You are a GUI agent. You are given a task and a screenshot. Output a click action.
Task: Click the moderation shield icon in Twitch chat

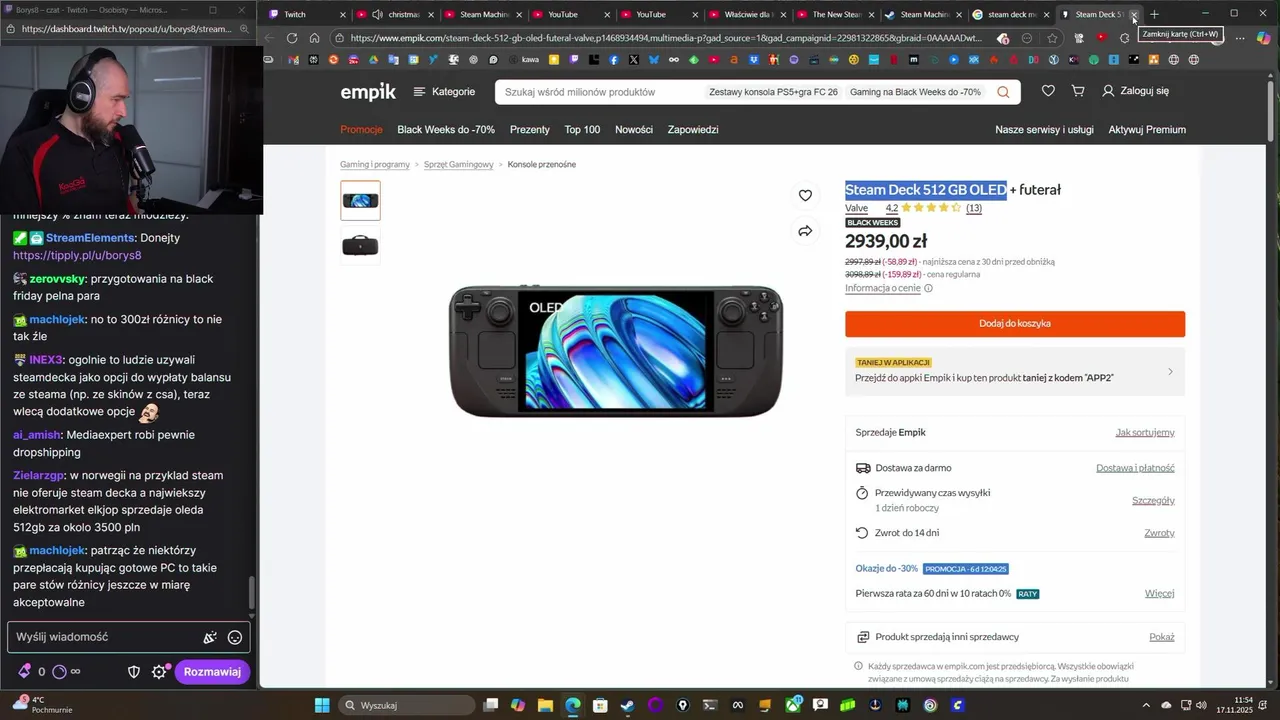(134, 672)
